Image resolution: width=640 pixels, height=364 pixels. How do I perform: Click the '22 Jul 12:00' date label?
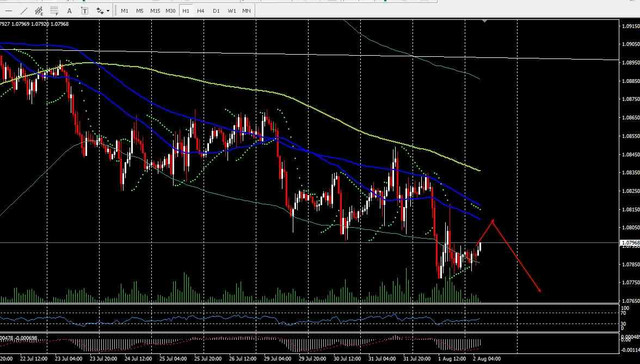[x=33, y=359]
